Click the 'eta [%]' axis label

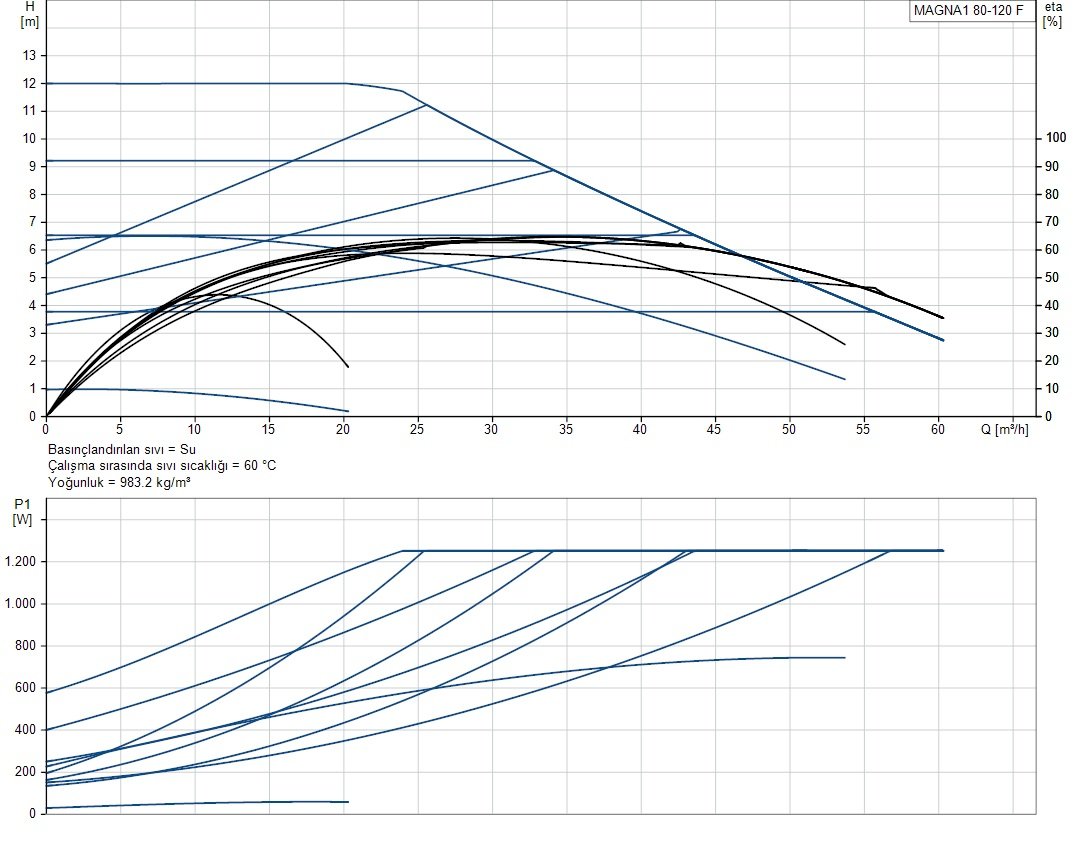tap(1053, 14)
